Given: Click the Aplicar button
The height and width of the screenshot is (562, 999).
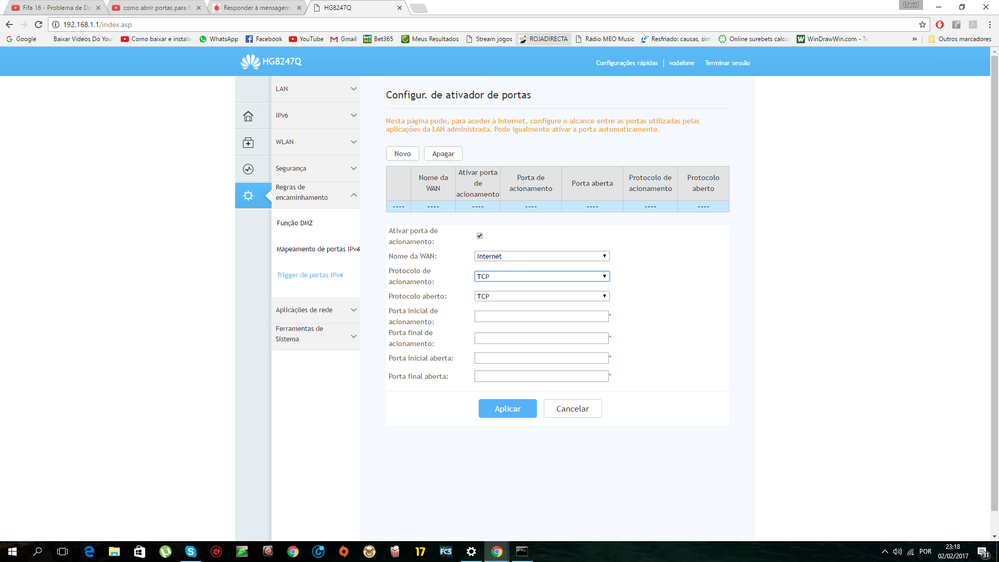Looking at the screenshot, I should pyautogui.click(x=507, y=408).
